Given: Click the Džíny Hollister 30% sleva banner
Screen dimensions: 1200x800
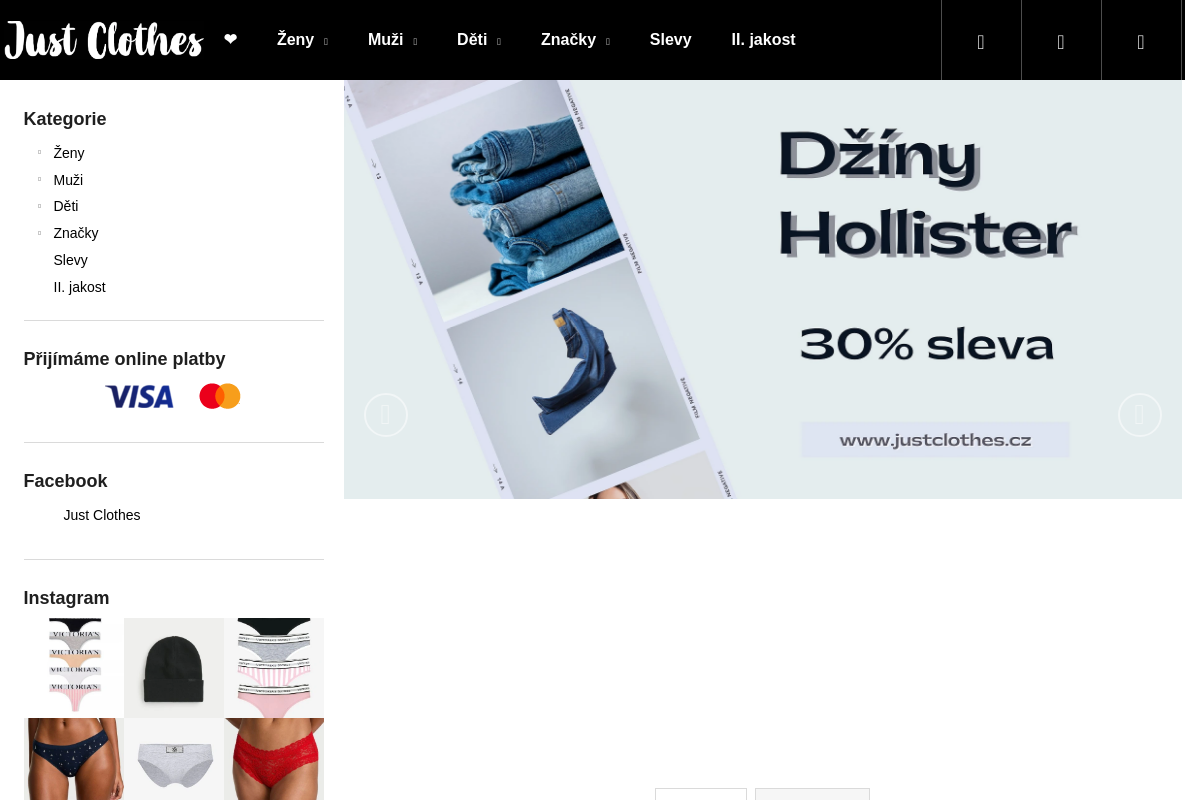Looking at the screenshot, I should pos(763,289).
